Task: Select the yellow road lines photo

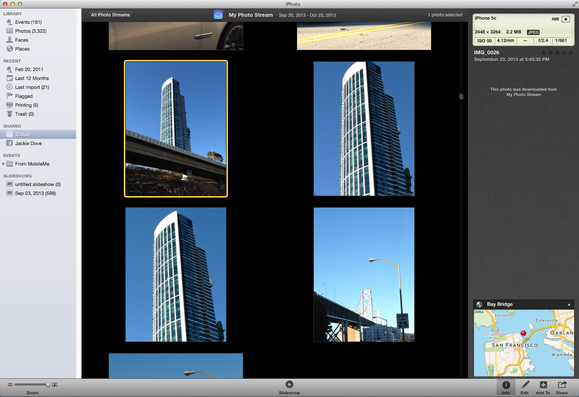Action: [364, 36]
